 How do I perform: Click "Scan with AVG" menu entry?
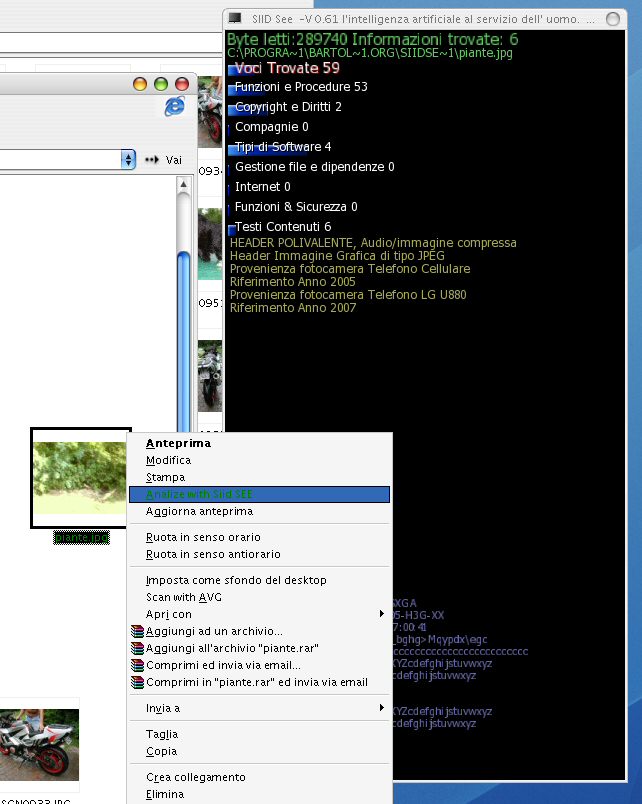[183, 597]
